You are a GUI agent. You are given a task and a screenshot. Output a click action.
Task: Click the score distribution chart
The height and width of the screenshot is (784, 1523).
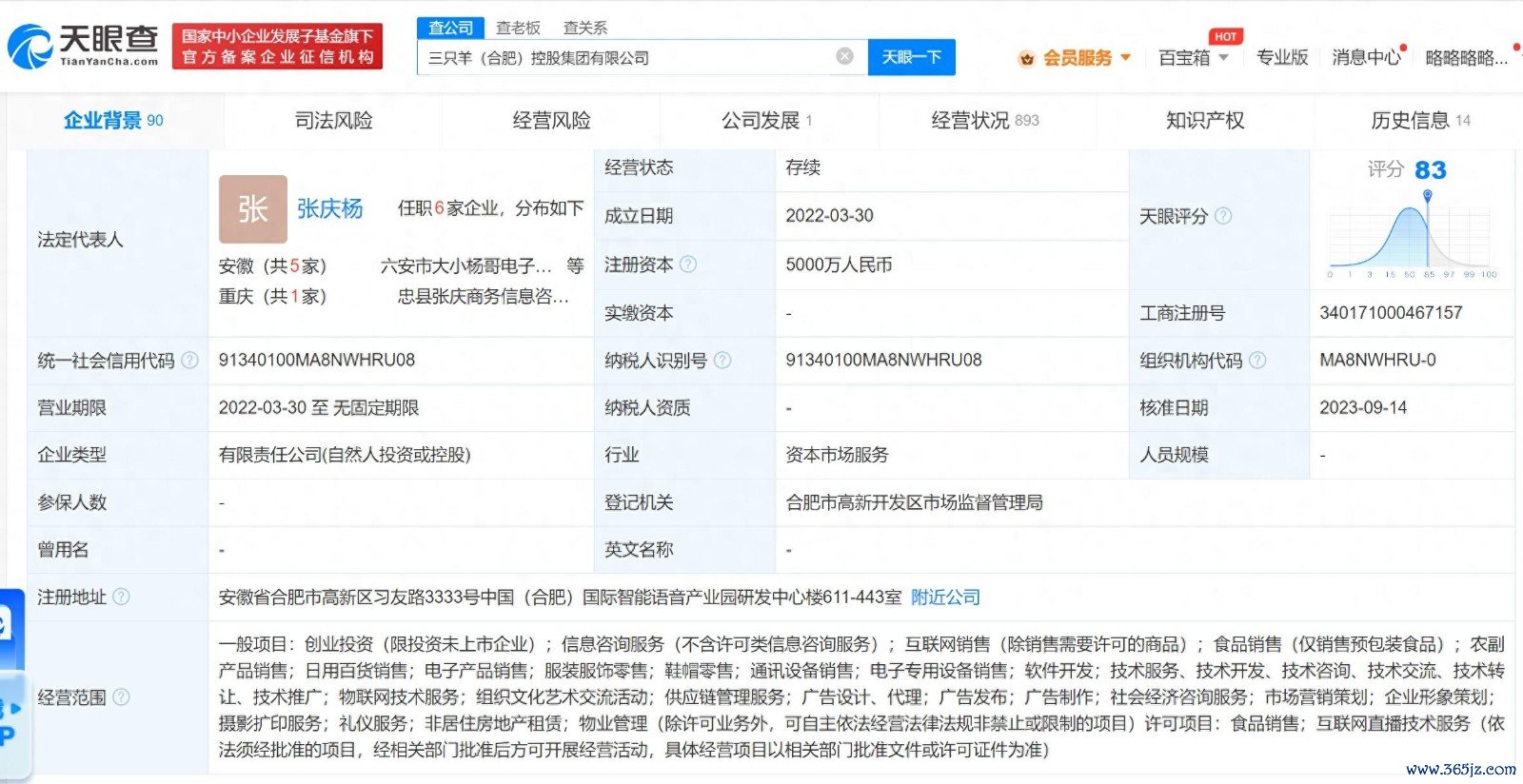(1413, 235)
